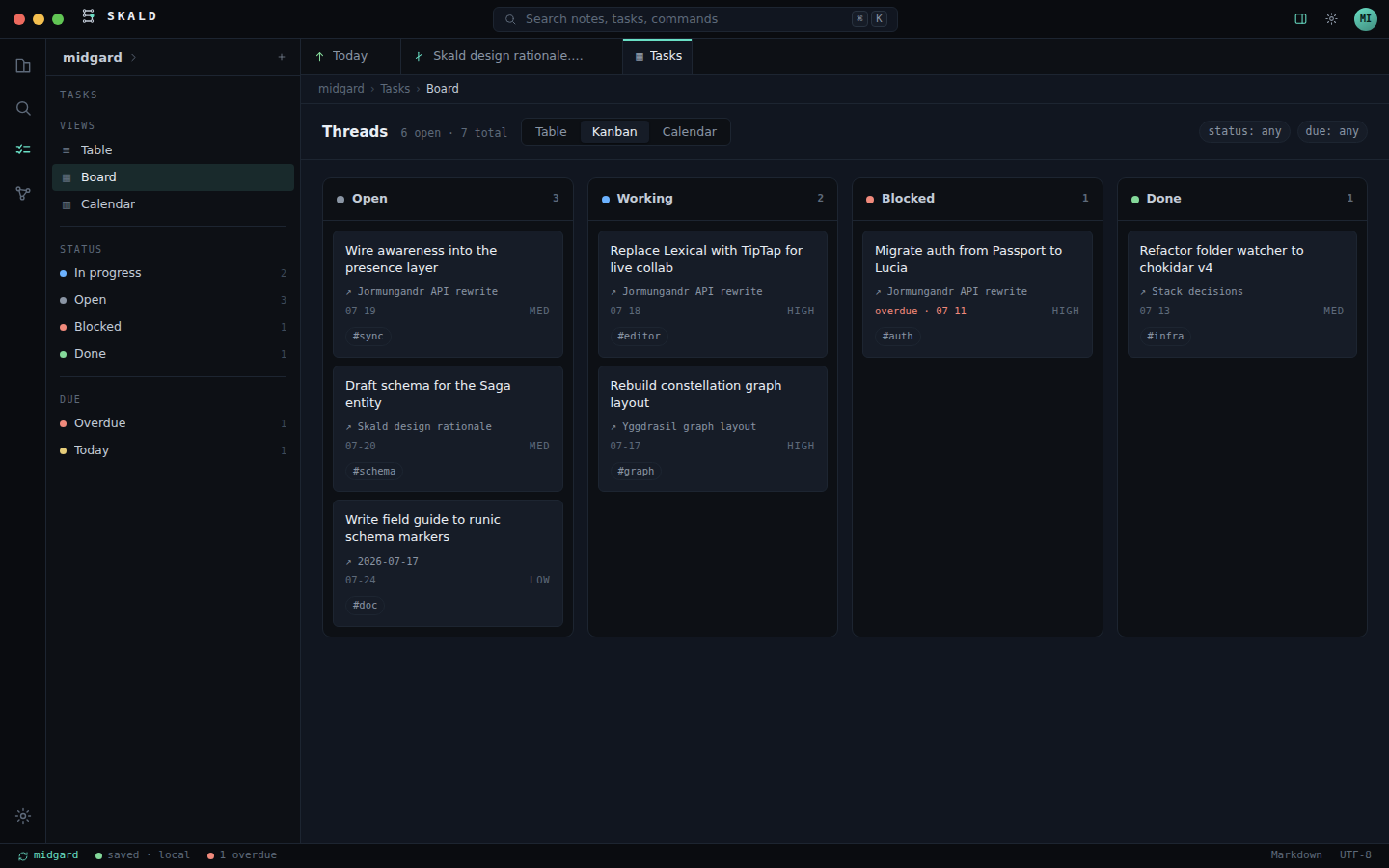Filter by Overdue in sidebar Due section
Viewport: 1389px width, 868px height.
pos(173,423)
